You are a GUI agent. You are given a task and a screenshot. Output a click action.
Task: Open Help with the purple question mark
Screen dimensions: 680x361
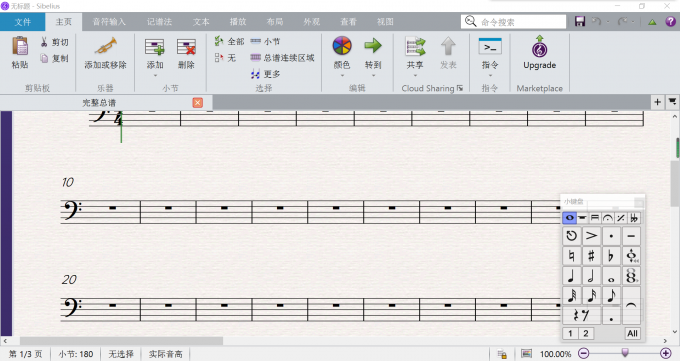click(x=670, y=21)
